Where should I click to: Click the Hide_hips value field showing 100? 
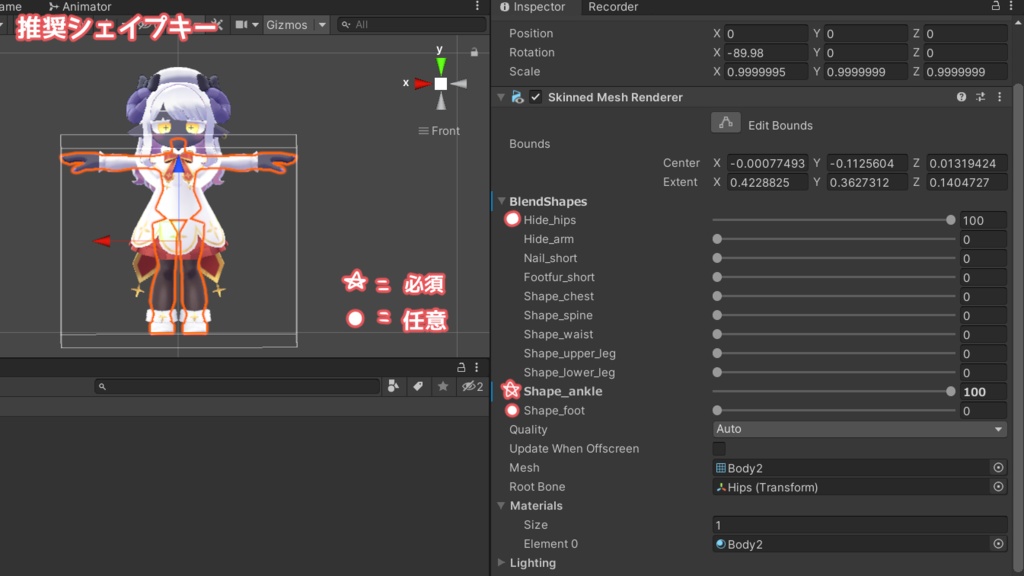(983, 220)
